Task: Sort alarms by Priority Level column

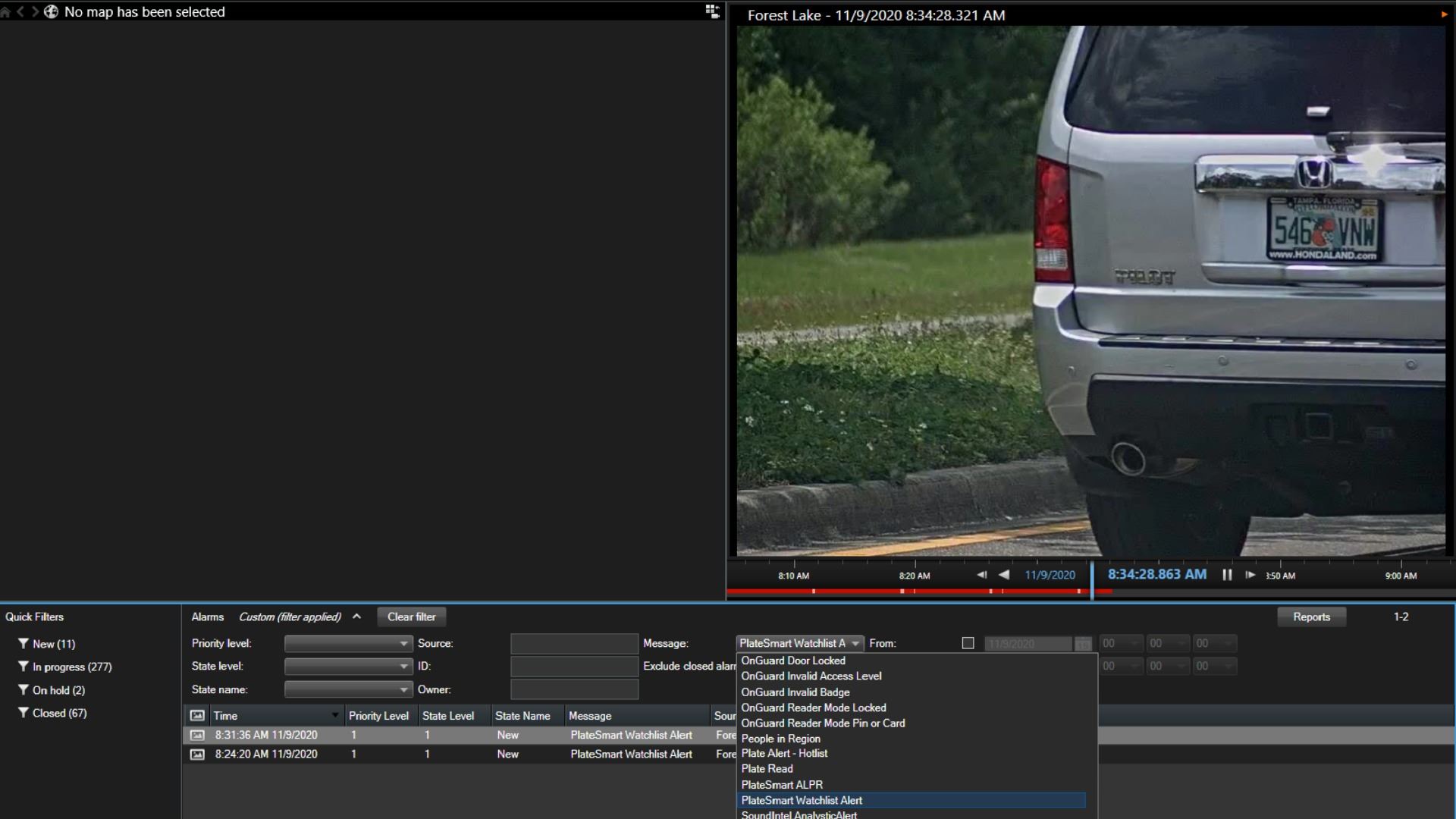Action: tap(378, 715)
